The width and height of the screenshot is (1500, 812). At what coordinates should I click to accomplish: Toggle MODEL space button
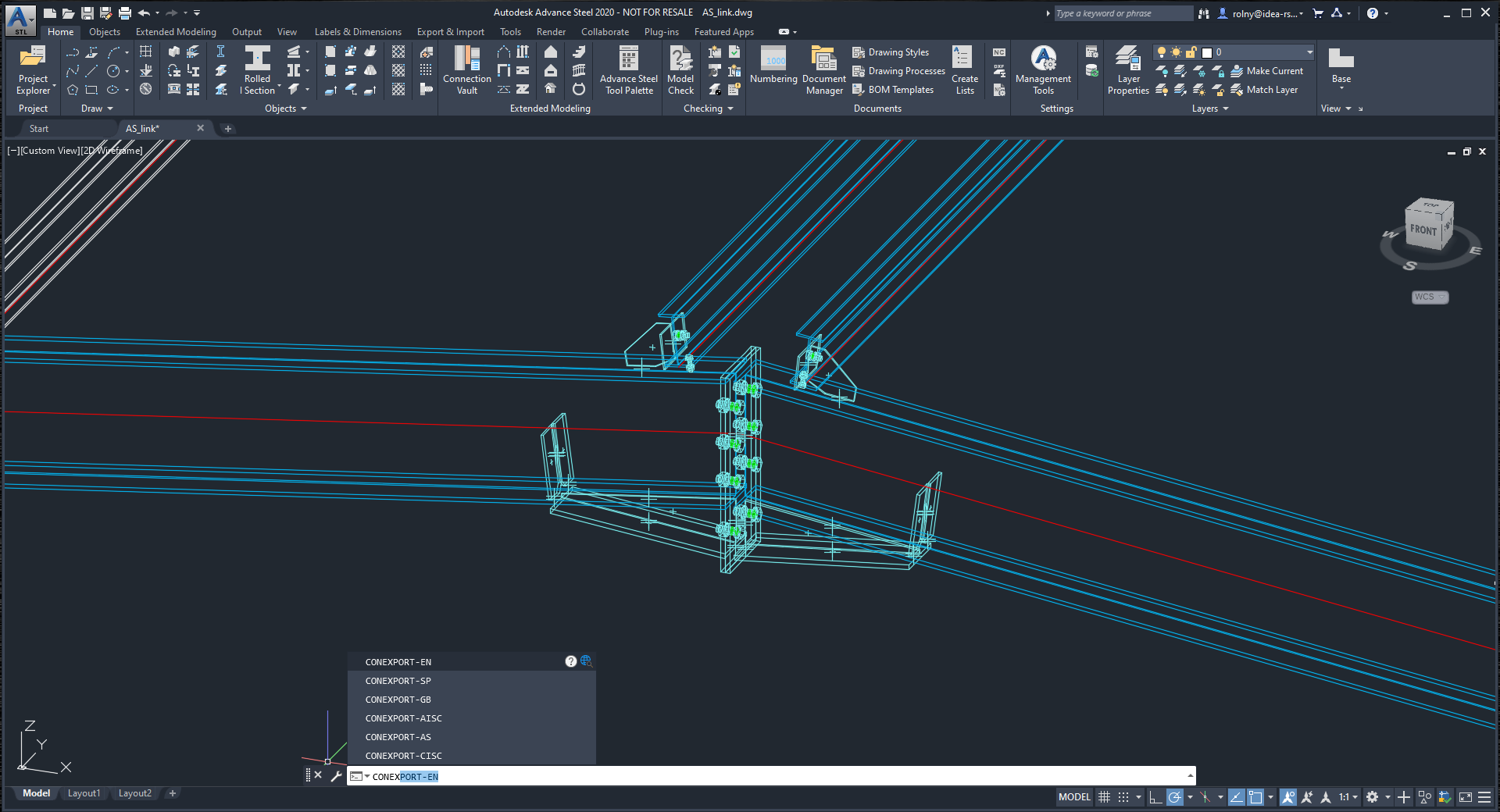1074,797
